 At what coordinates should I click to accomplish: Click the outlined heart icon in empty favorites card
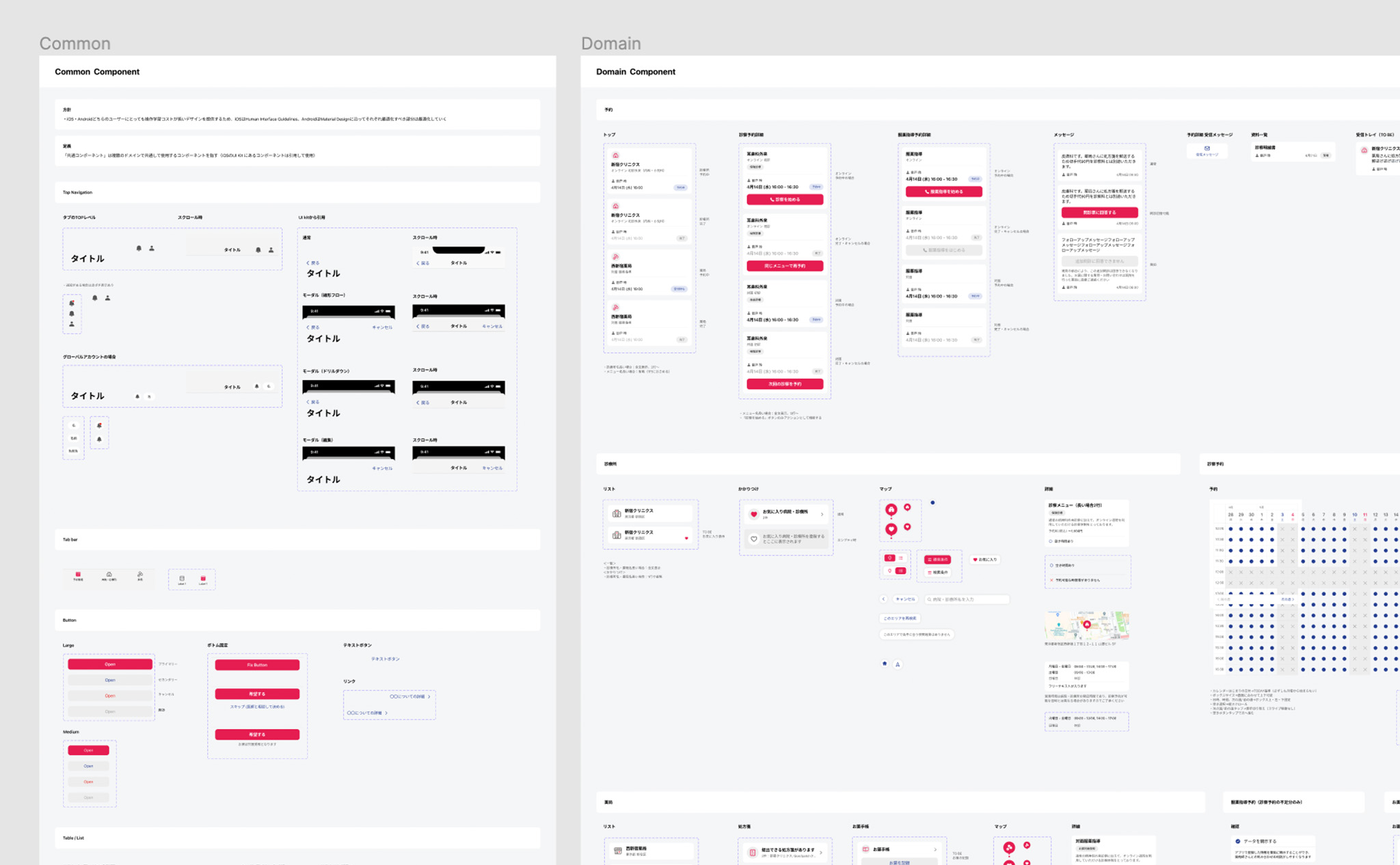(x=754, y=538)
